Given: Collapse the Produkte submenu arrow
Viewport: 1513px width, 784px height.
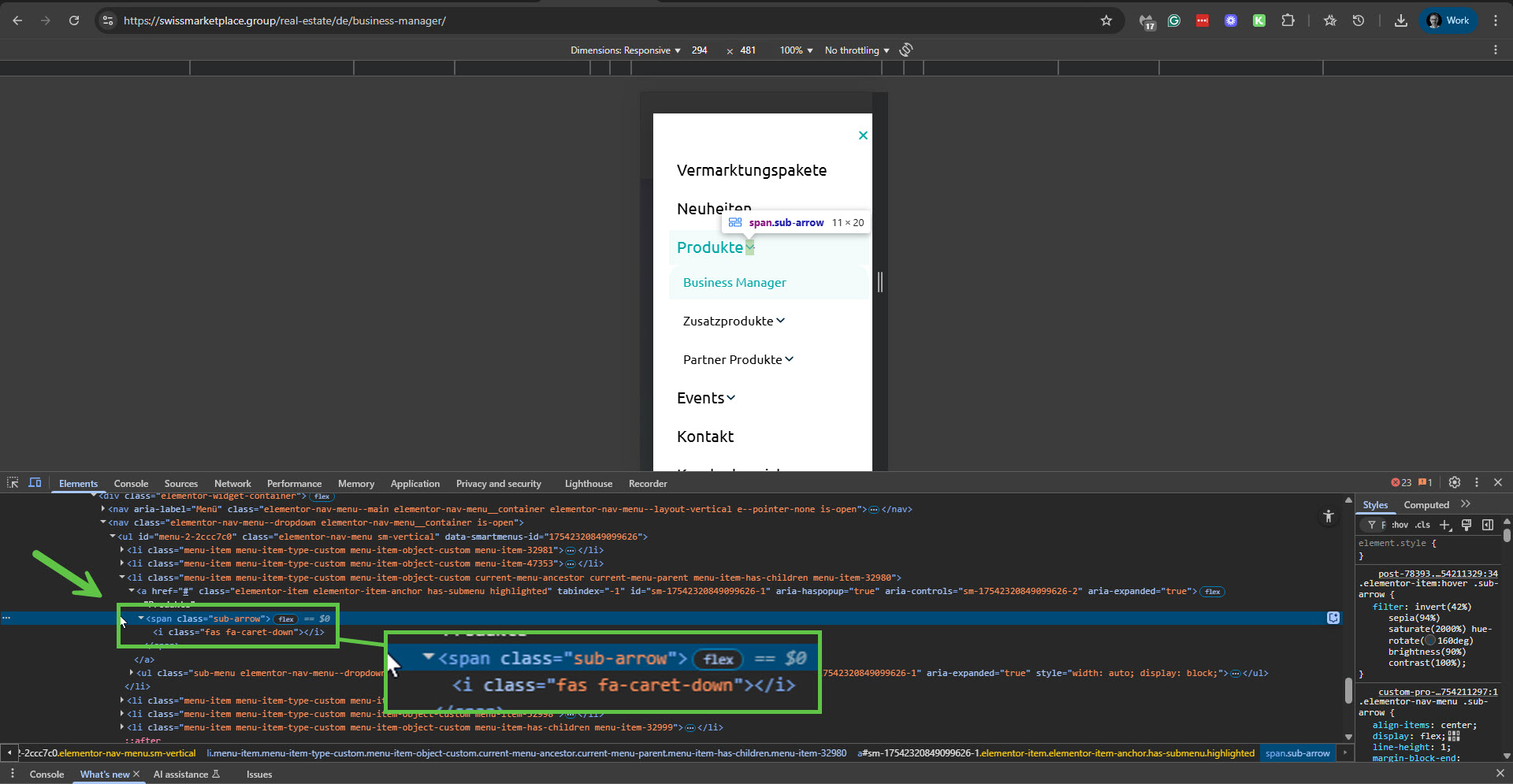Looking at the screenshot, I should tap(750, 247).
